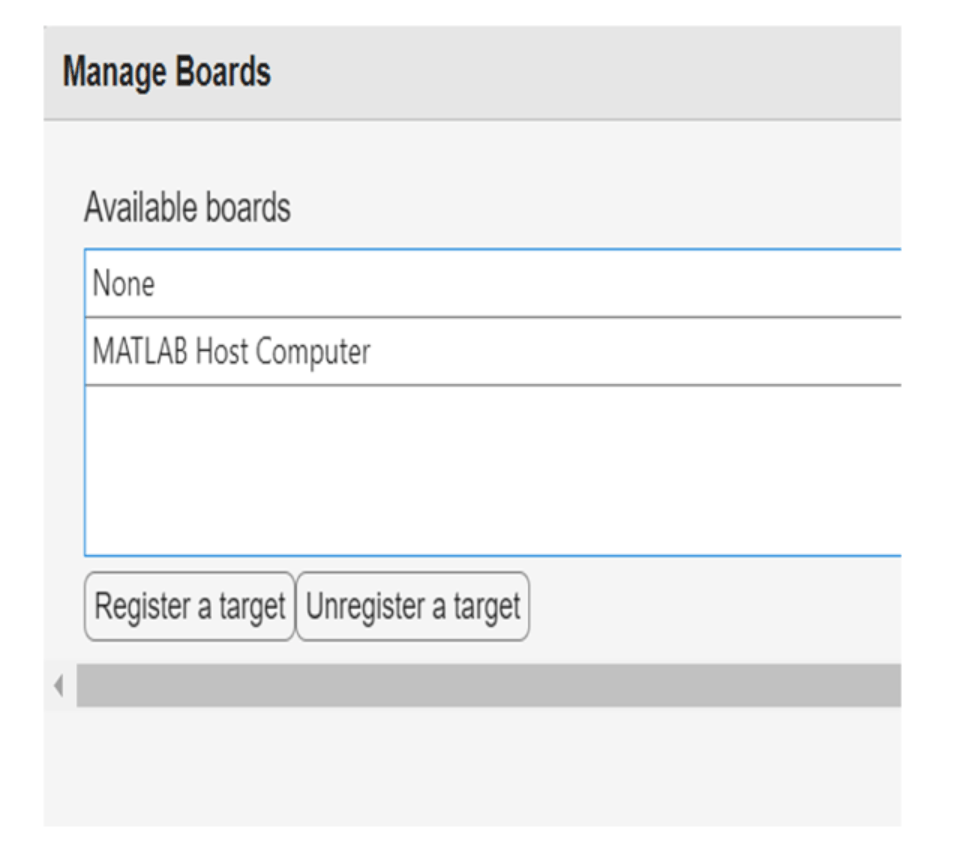
Task: Click the left scroll arrow
Action: click(58, 686)
